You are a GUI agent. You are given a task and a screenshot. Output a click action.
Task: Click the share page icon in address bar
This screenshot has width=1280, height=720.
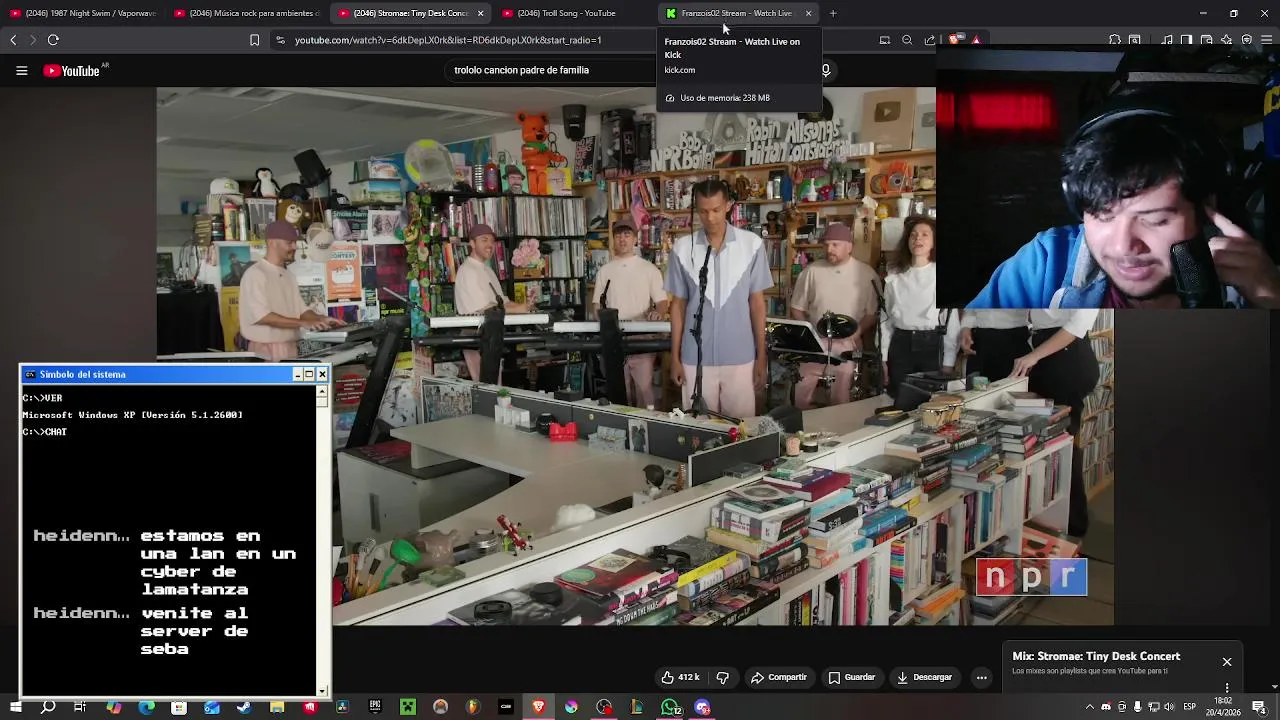click(x=930, y=40)
